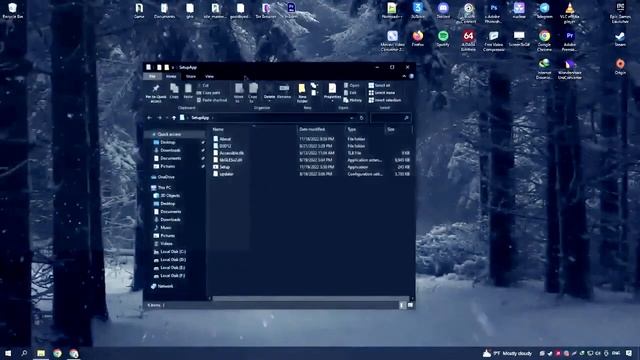Click History in the ribbon
Image resolution: width=640 pixels, height=360 pixels.
pyautogui.click(x=353, y=100)
